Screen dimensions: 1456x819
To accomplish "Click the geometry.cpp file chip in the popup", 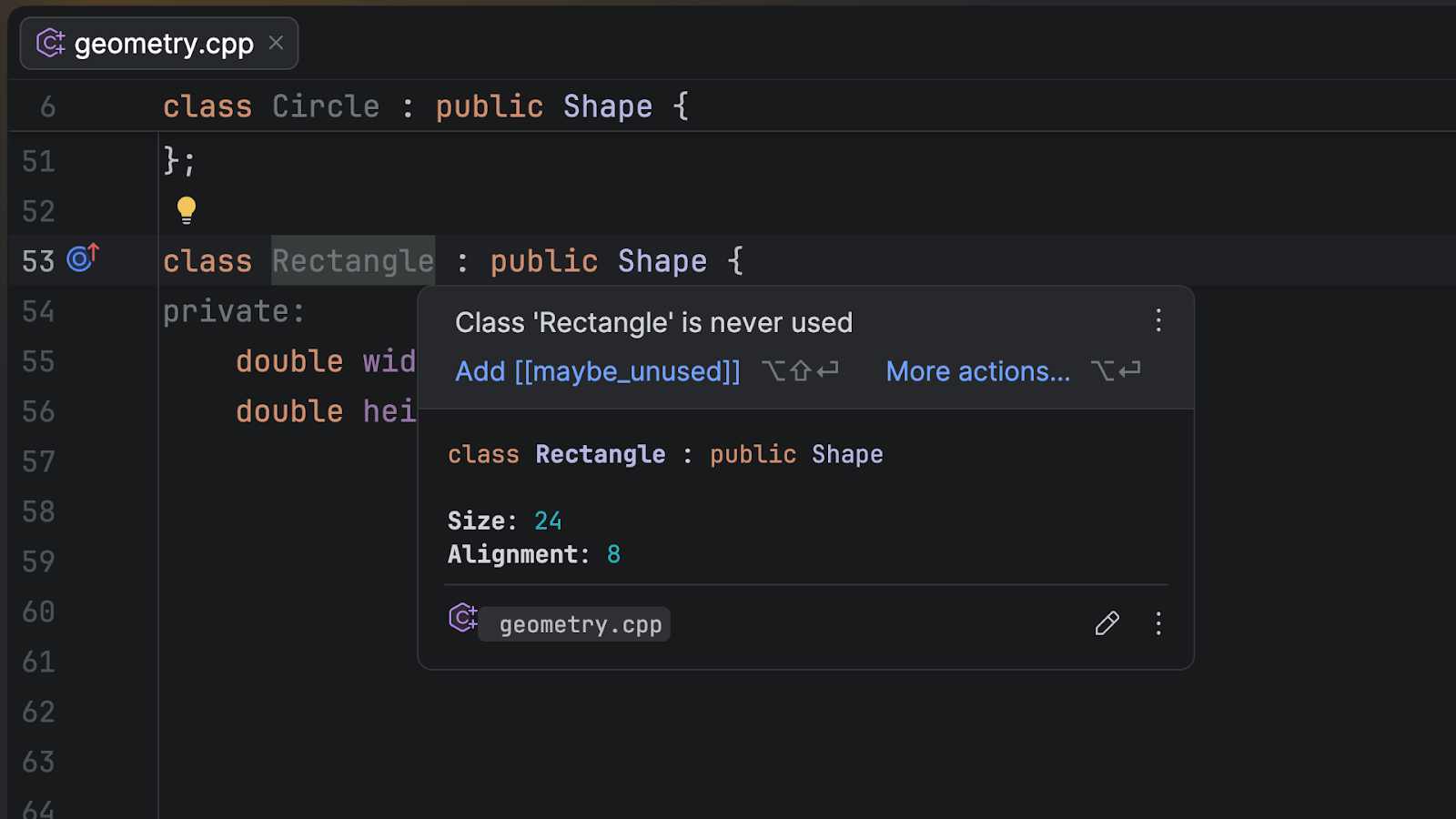I will point(580,624).
